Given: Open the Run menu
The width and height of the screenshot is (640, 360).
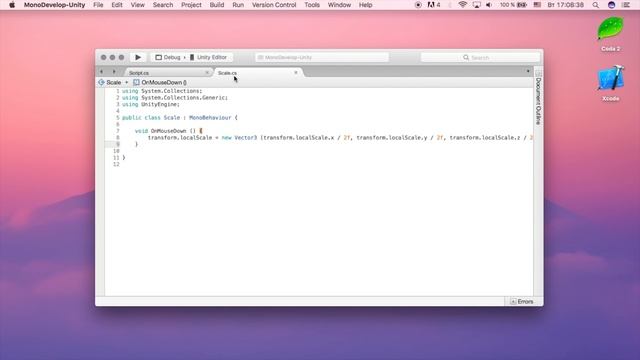Looking at the screenshot, I should (238, 5).
